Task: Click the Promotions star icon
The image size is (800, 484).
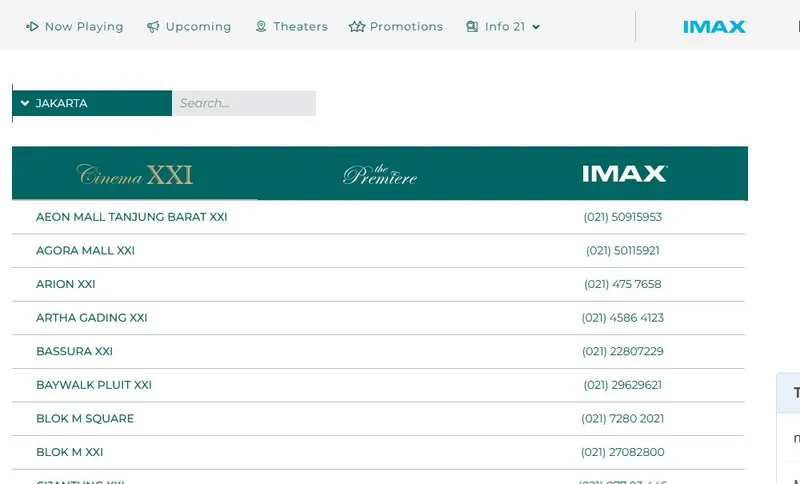Action: 357,27
